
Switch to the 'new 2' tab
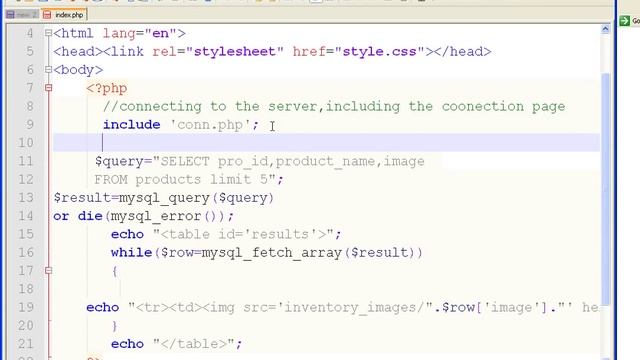point(22,15)
